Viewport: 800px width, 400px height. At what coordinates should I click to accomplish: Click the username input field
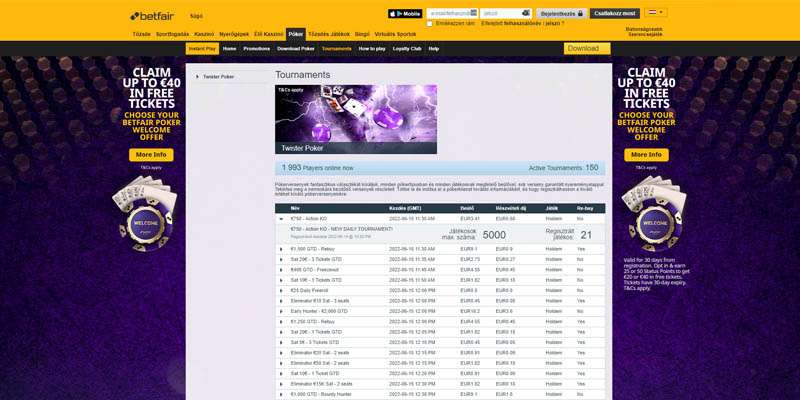point(452,13)
